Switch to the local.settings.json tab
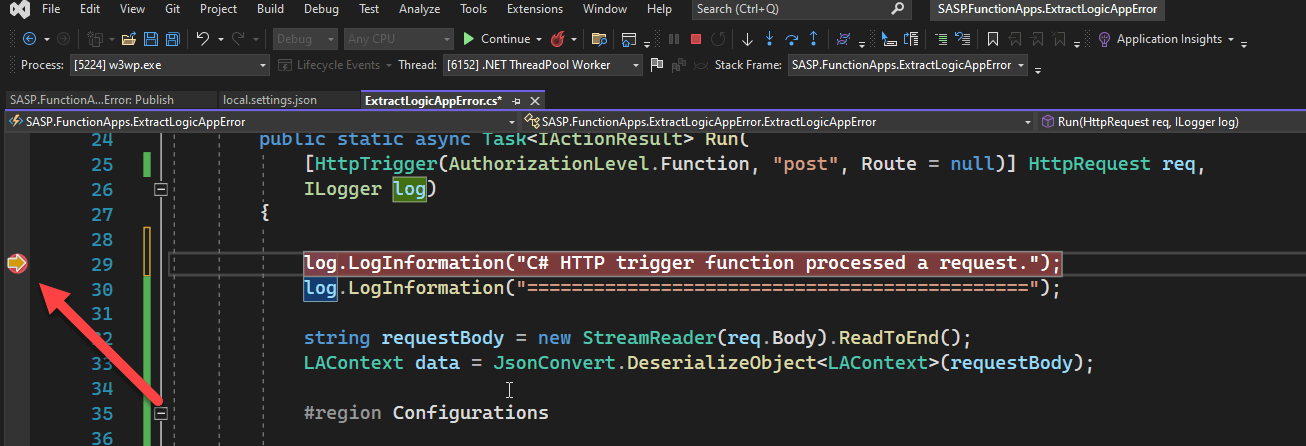This screenshot has width=1306, height=446. point(270,100)
